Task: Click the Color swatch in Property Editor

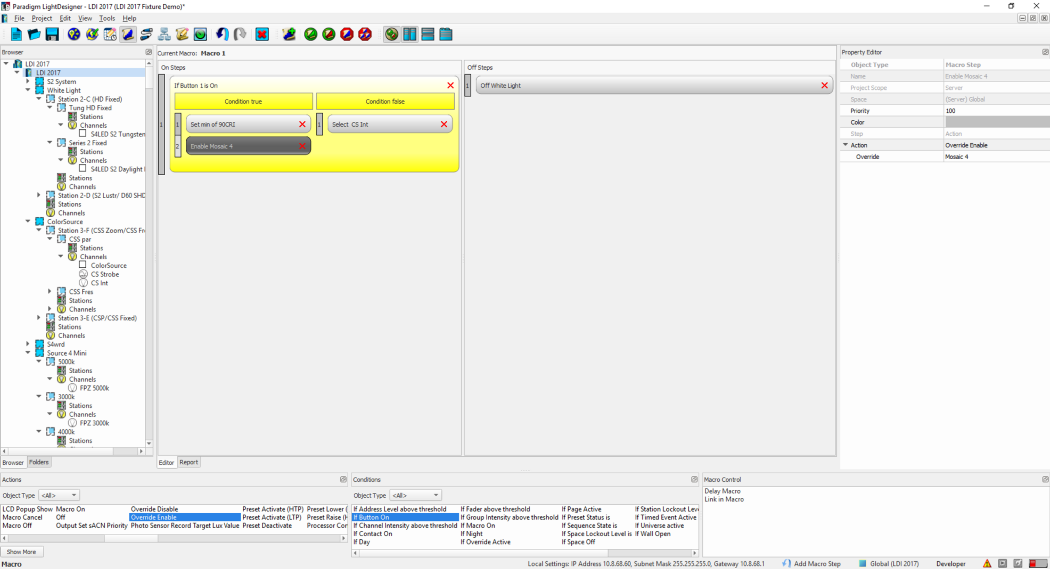Action: [994, 122]
